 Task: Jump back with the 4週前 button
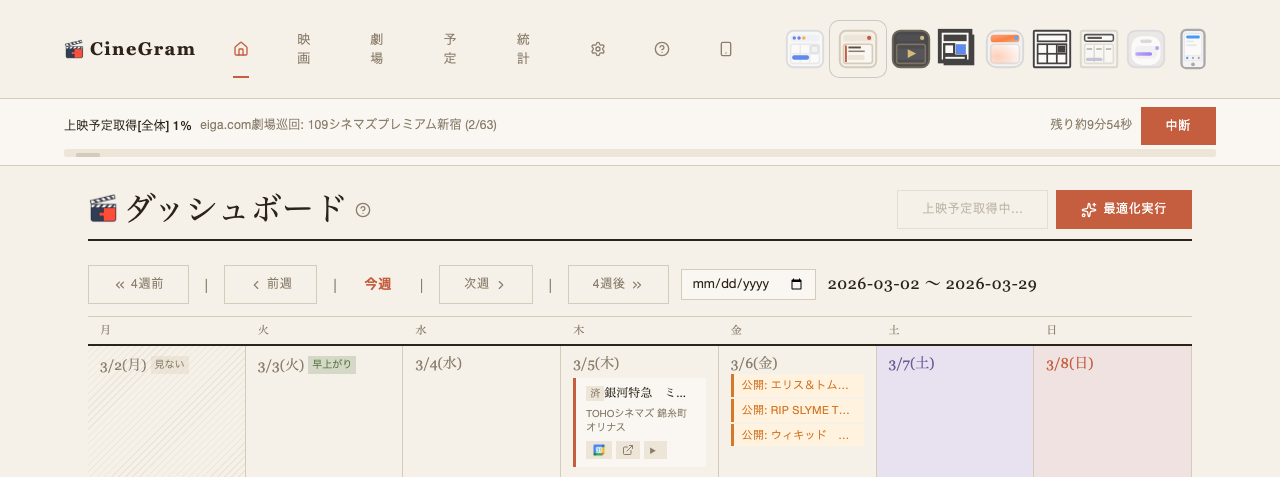(138, 284)
